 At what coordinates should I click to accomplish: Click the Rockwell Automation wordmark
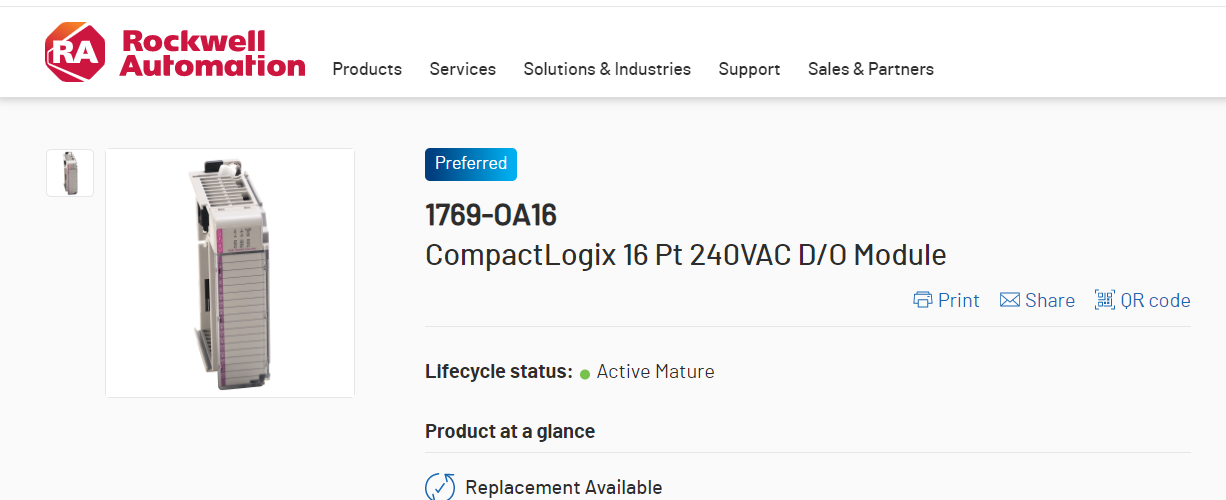(x=212, y=54)
